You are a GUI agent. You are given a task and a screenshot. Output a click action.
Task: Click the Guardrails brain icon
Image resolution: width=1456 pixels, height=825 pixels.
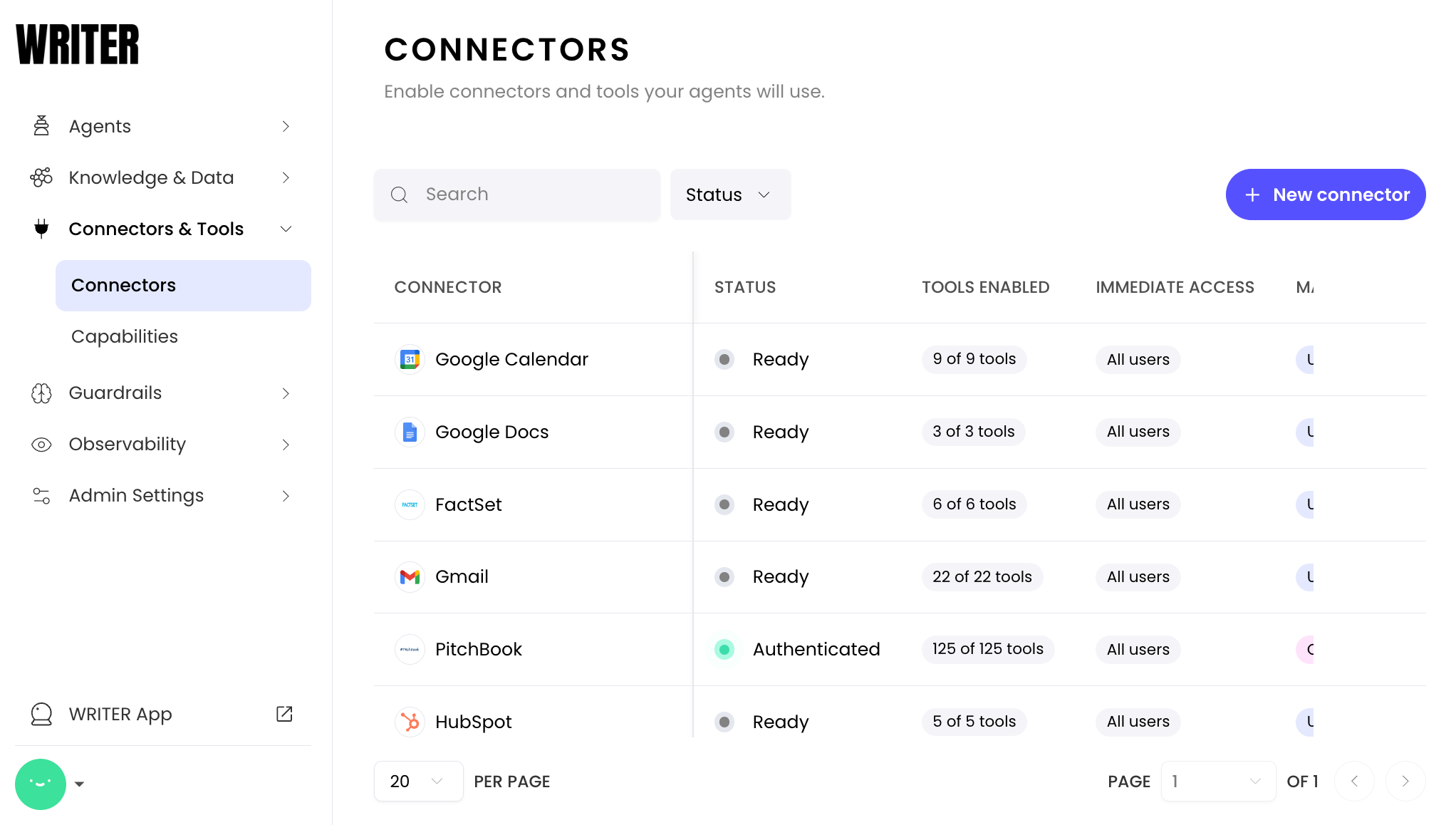coord(41,393)
